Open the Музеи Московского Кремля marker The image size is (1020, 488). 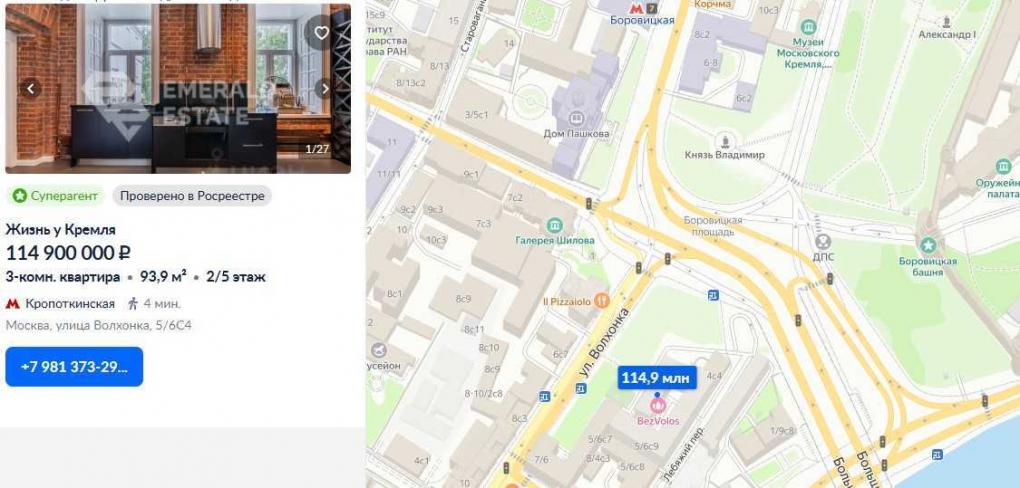pos(809,27)
